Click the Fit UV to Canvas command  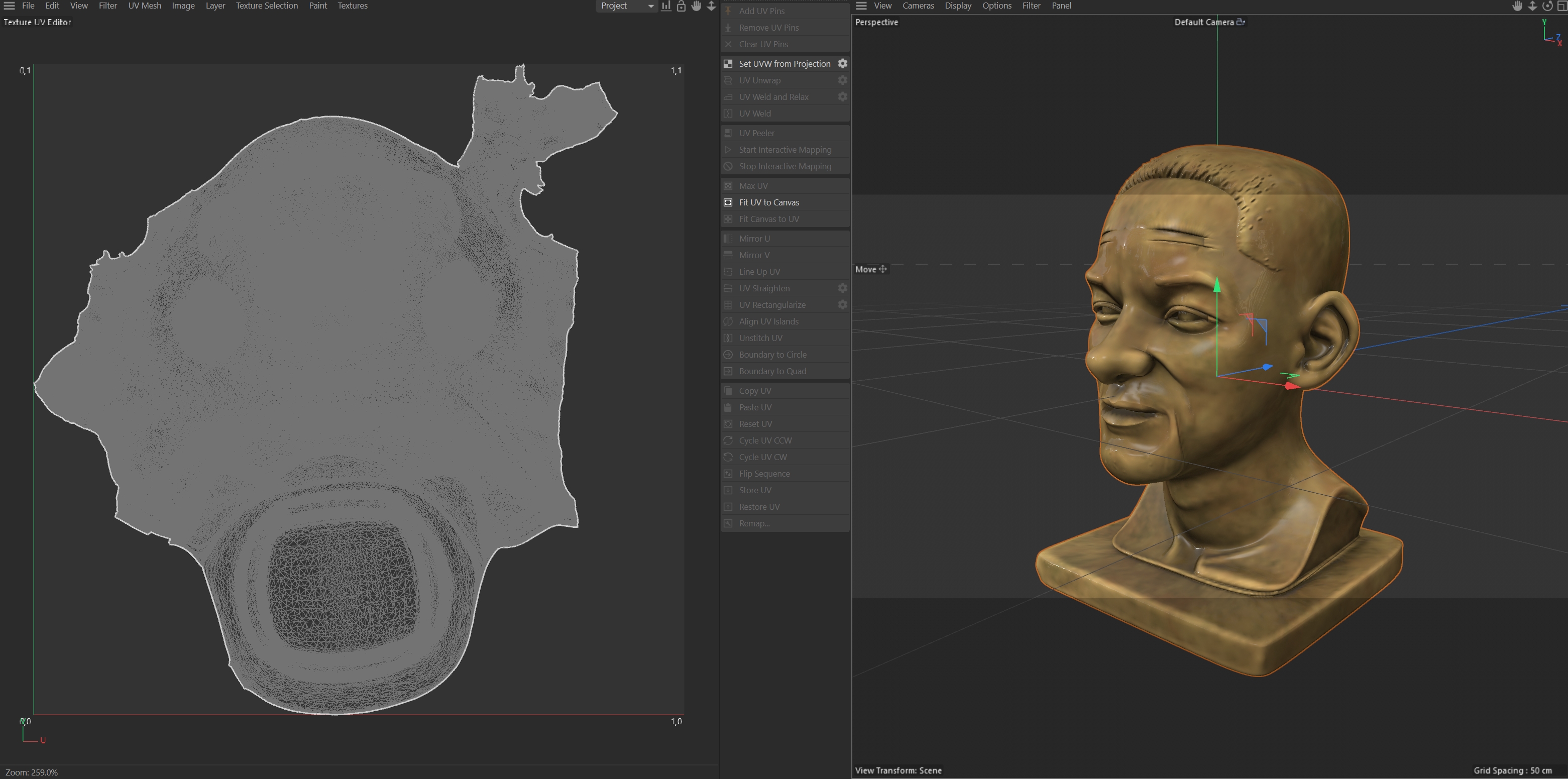pos(769,202)
